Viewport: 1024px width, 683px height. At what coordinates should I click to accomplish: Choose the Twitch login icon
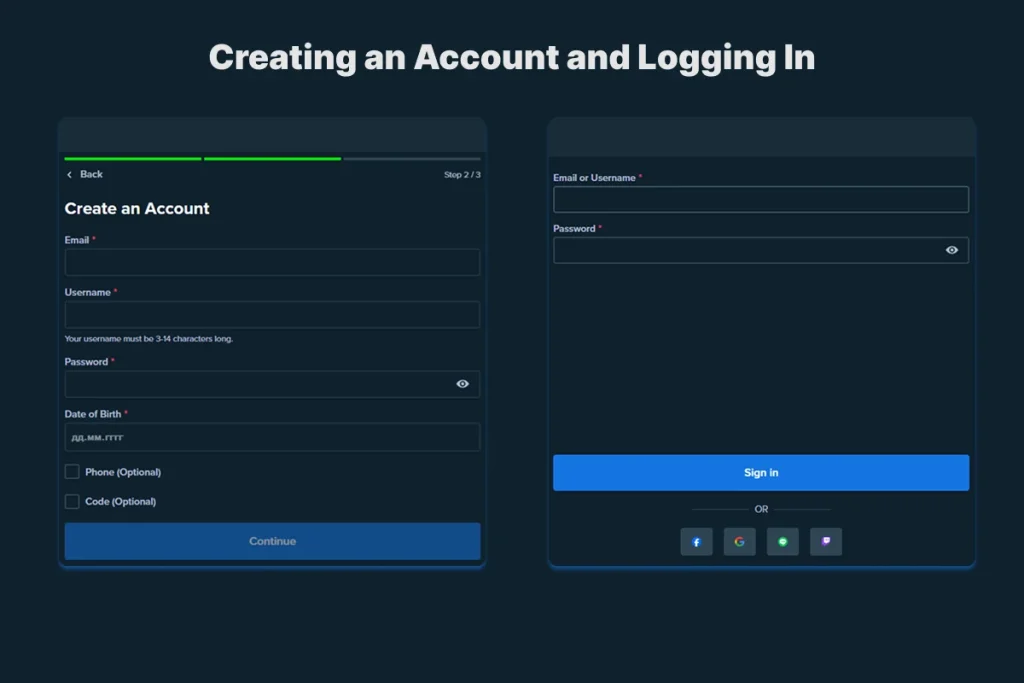825,541
